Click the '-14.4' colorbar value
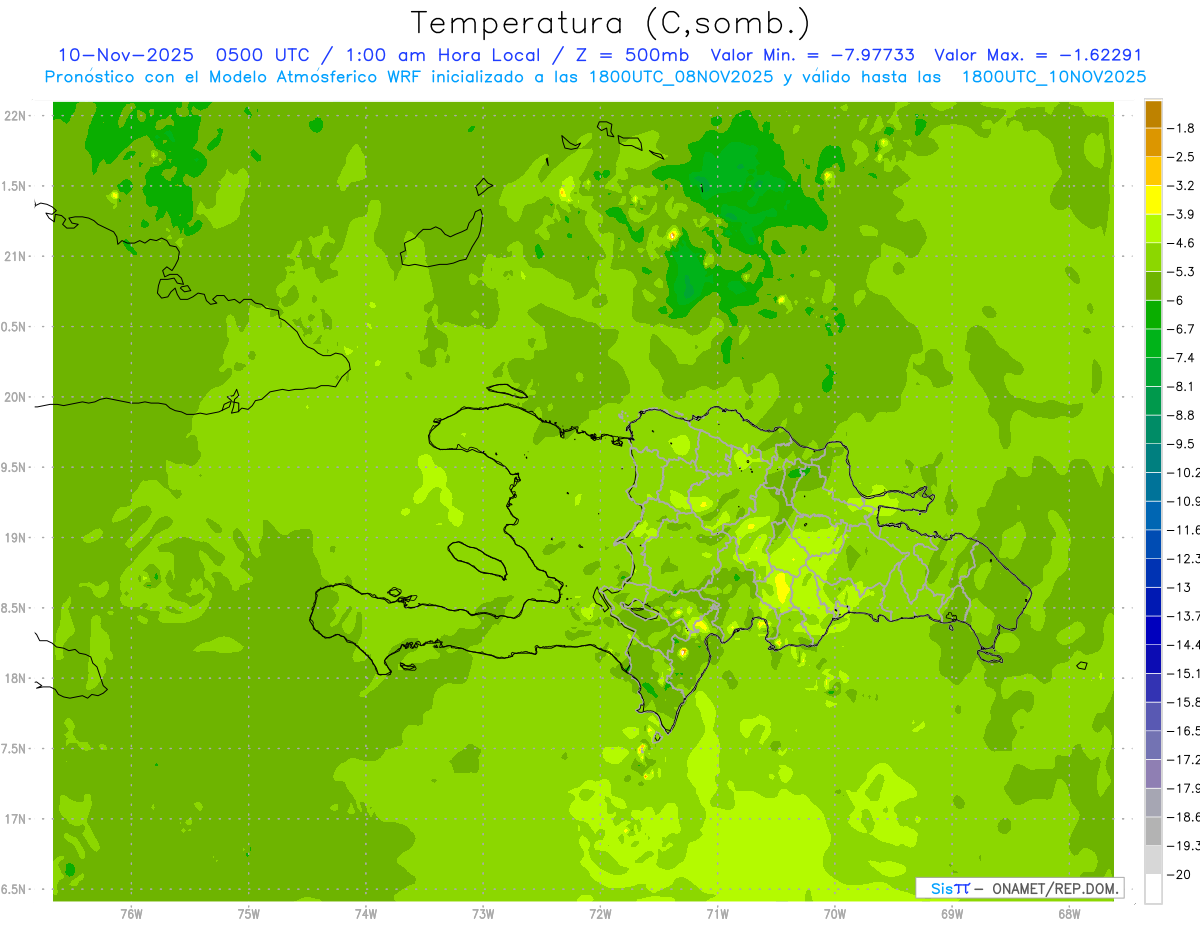 pyautogui.click(x=1183, y=644)
